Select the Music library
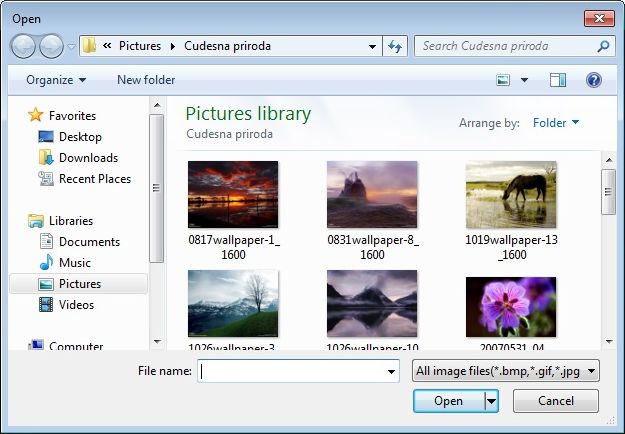This screenshot has height=434, width=625. coord(74,263)
